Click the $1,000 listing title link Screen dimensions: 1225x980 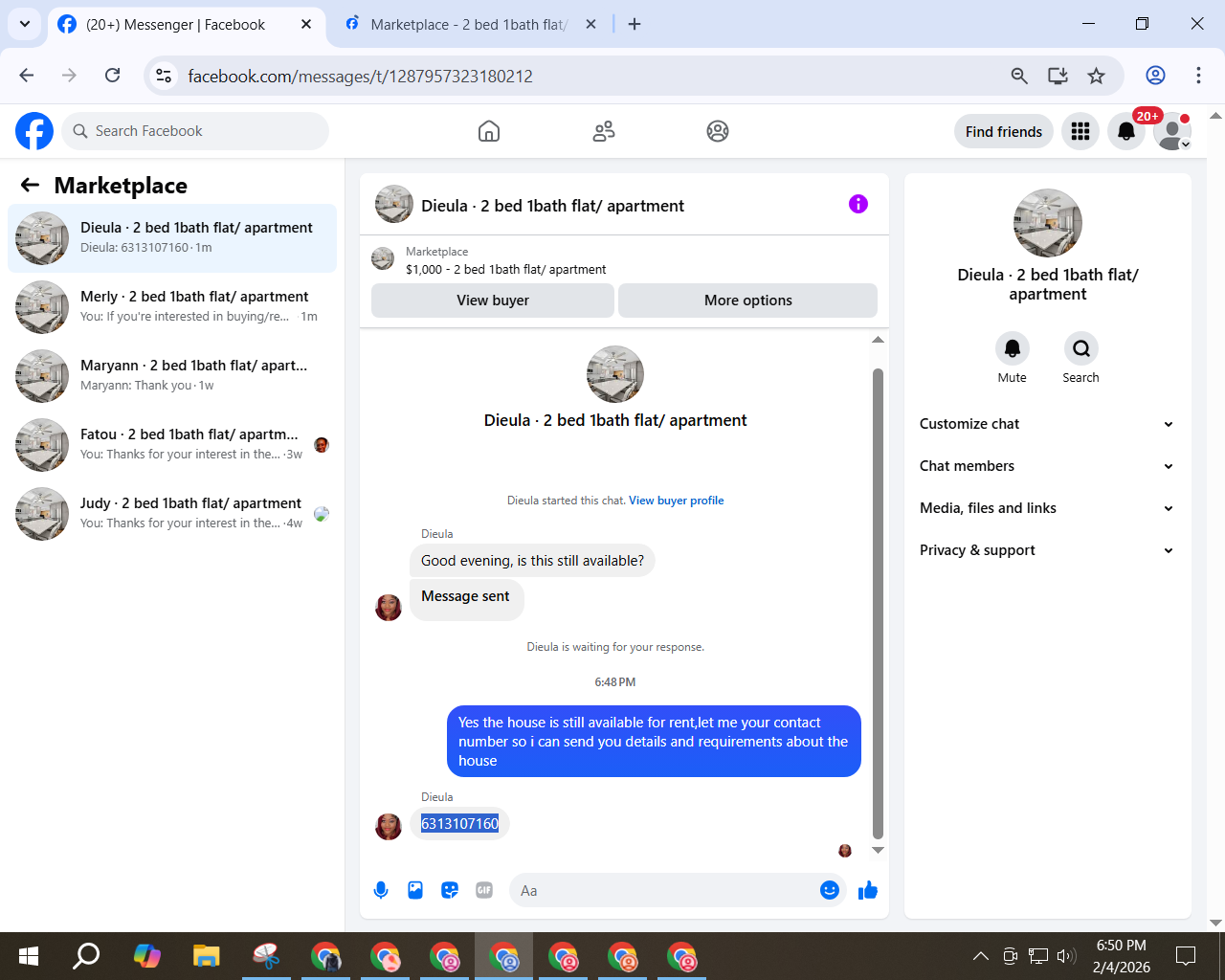(x=505, y=270)
